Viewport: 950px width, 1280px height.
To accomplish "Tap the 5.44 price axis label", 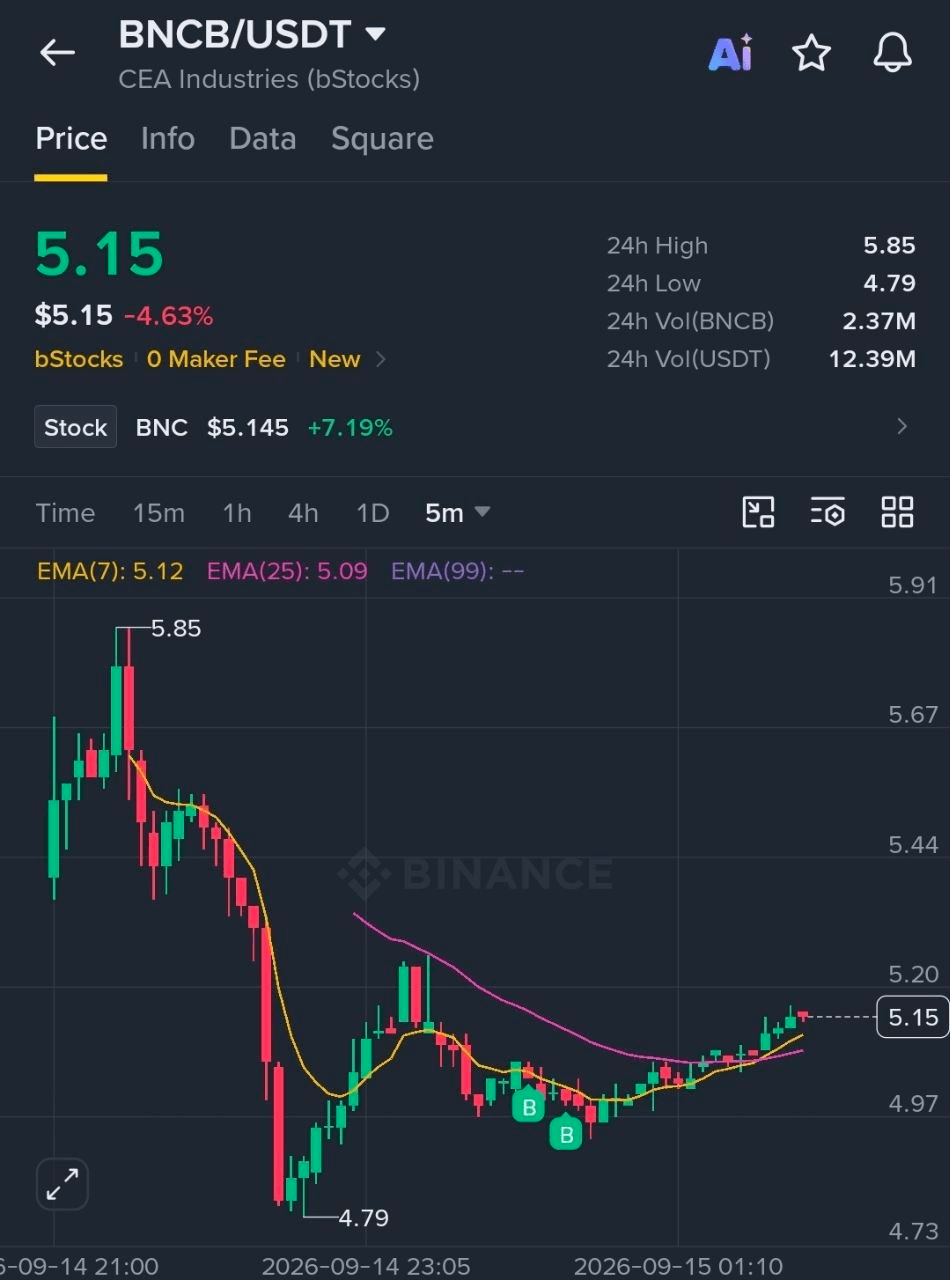I will tap(913, 845).
